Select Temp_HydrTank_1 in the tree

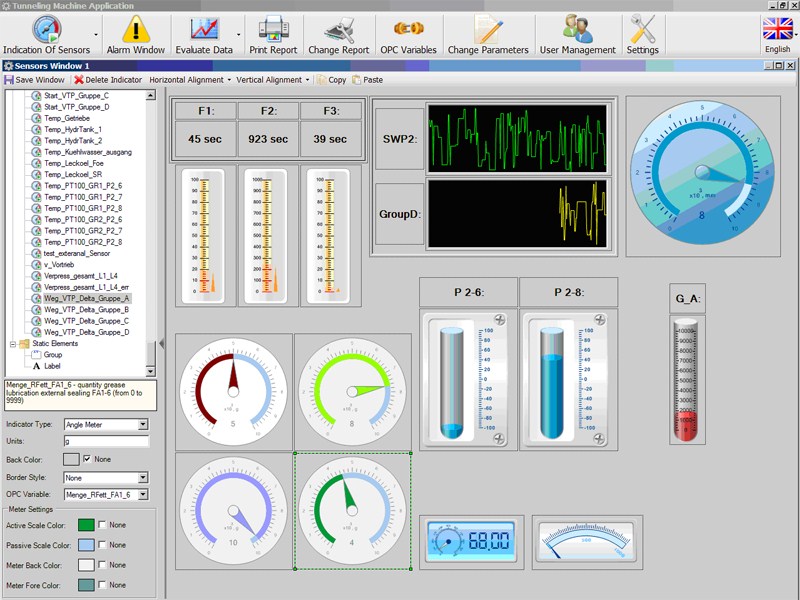point(73,130)
